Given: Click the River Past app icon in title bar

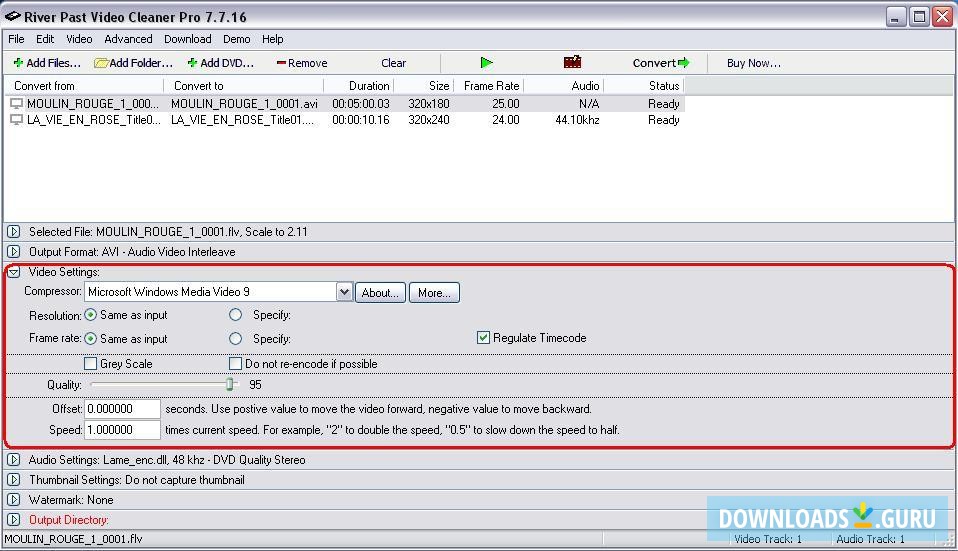Looking at the screenshot, I should (x=12, y=16).
